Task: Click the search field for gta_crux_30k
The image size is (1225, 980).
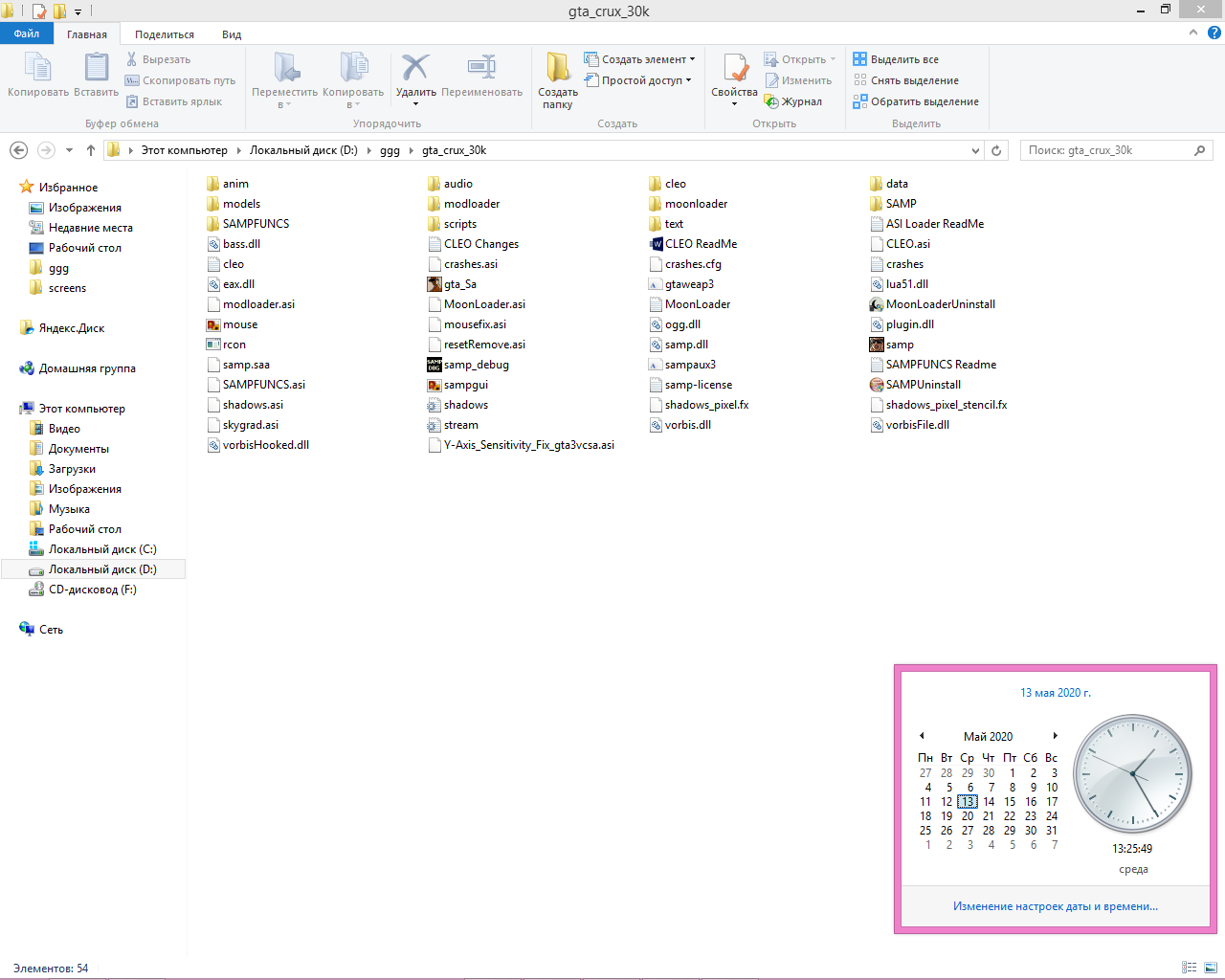Action: click(x=1108, y=150)
